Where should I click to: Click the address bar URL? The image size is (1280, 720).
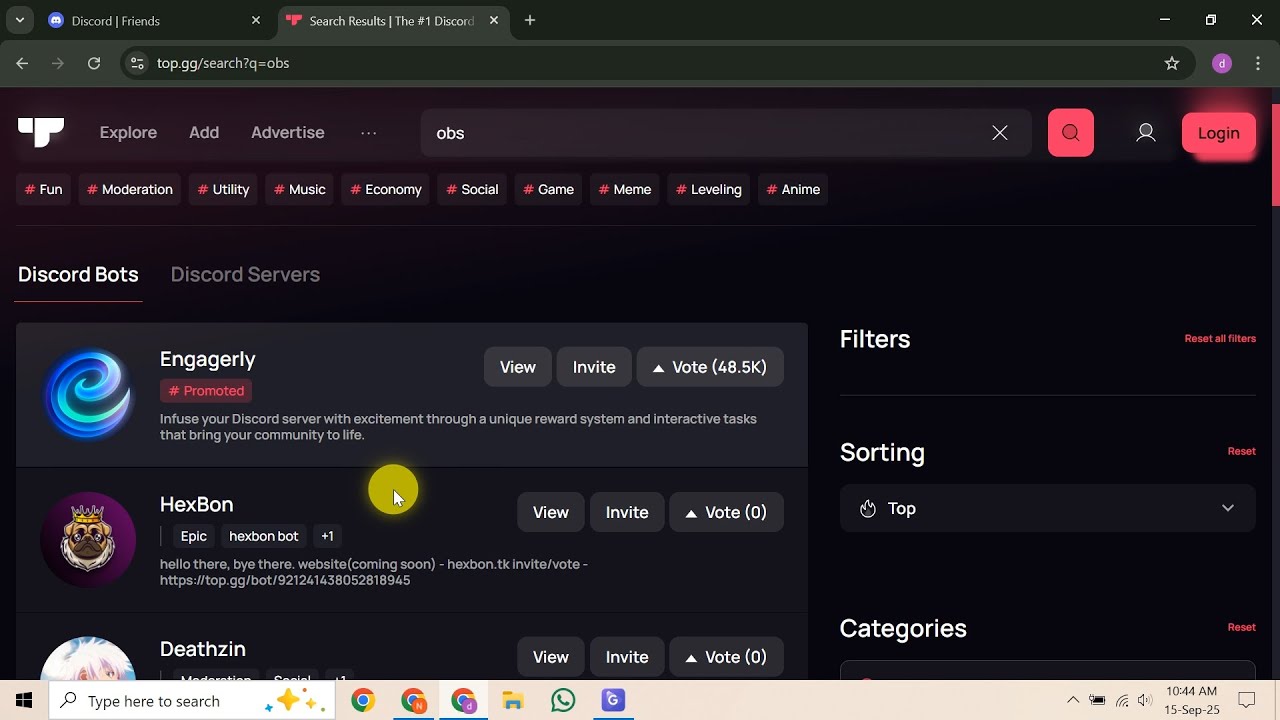click(223, 63)
